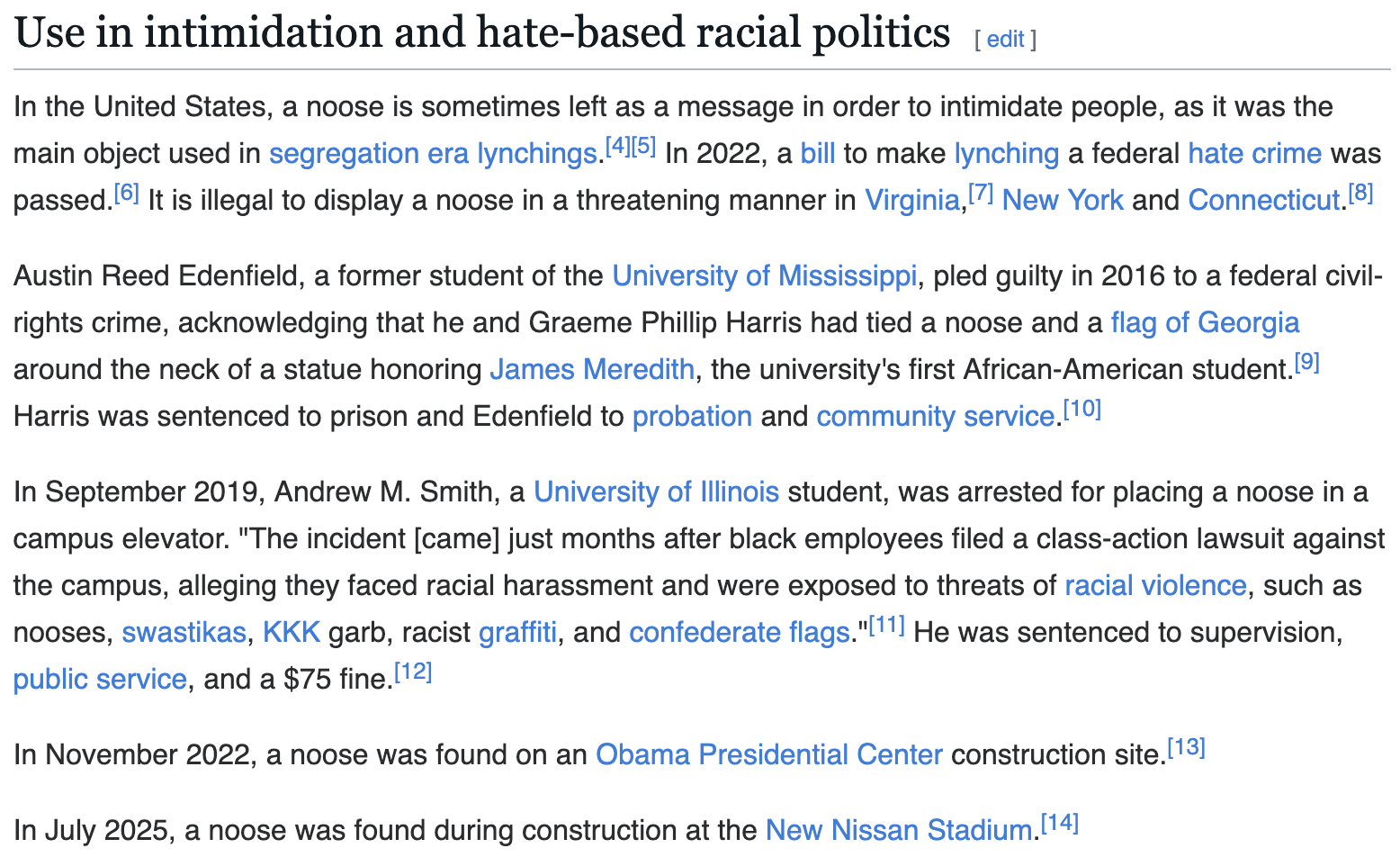Open the University of Mississippi link
The image size is (1400, 866).
pos(764,275)
